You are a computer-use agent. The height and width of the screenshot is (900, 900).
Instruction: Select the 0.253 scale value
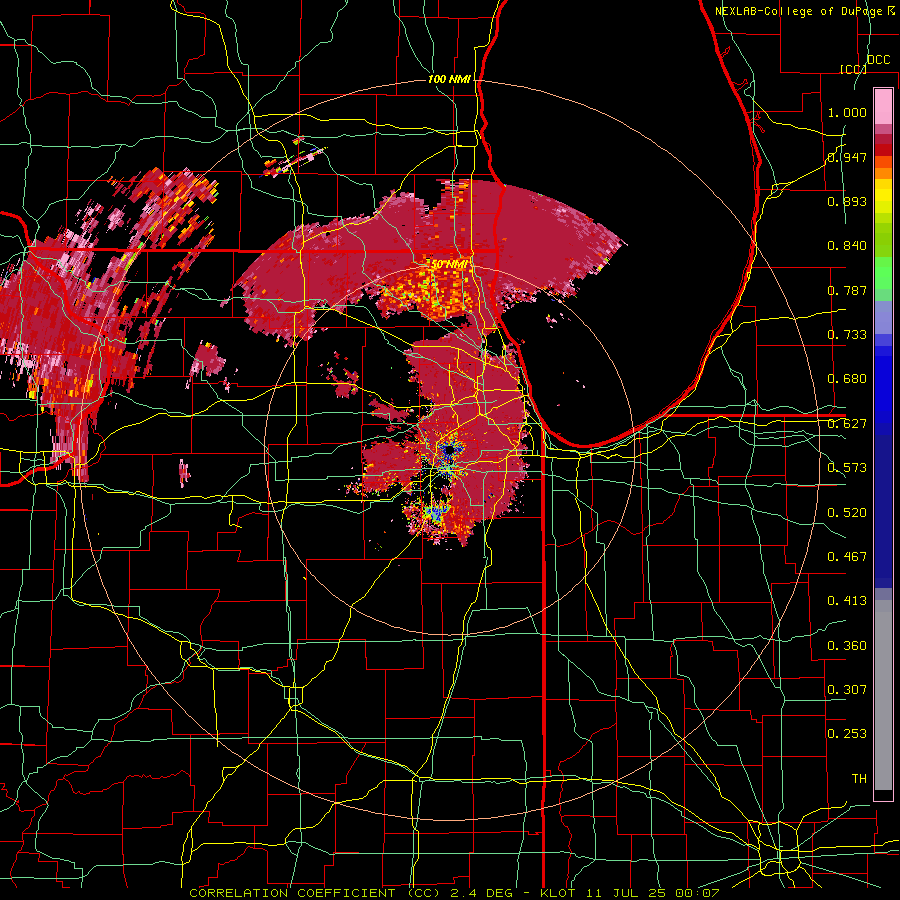coord(847,734)
